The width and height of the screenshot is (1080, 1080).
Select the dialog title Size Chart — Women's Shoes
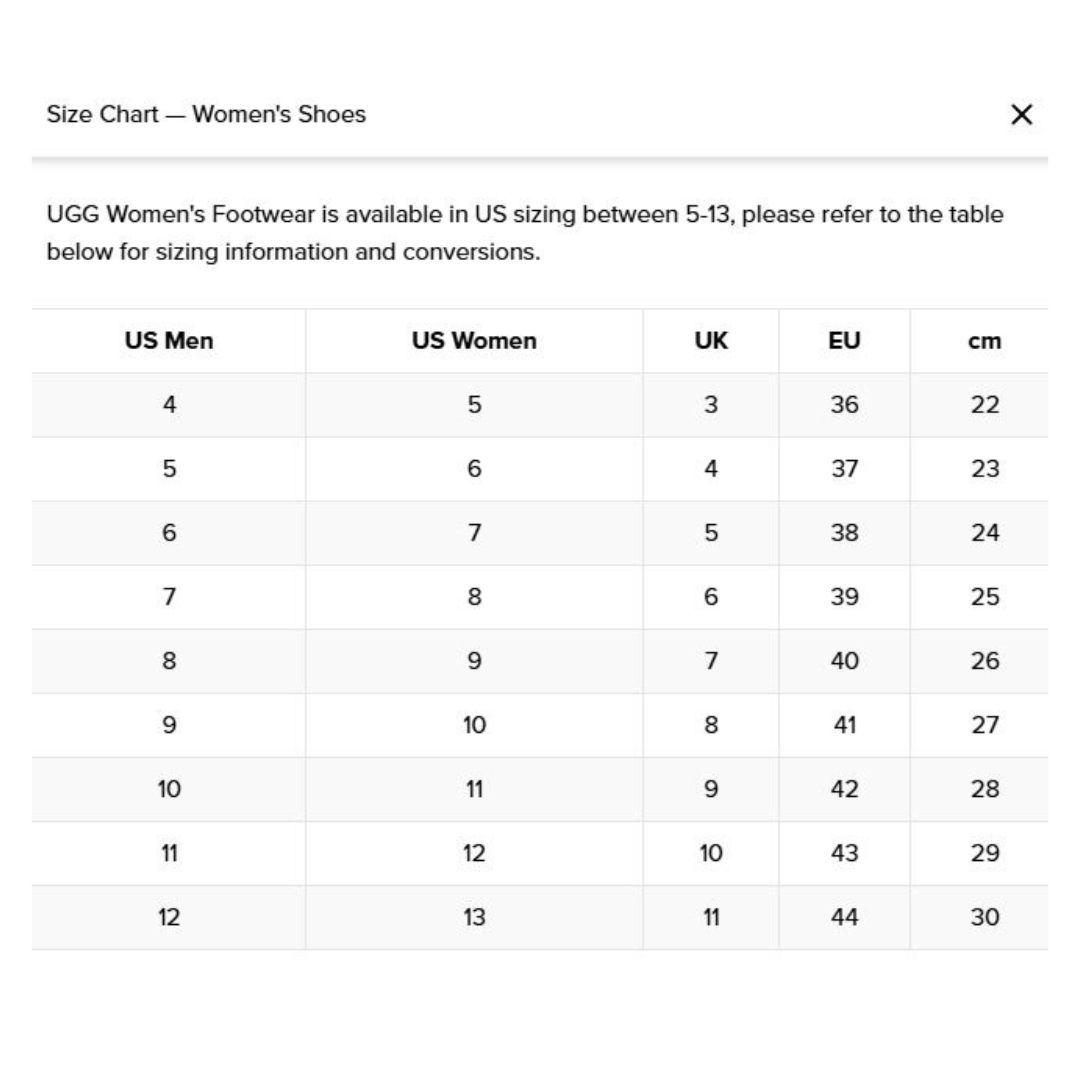point(206,114)
